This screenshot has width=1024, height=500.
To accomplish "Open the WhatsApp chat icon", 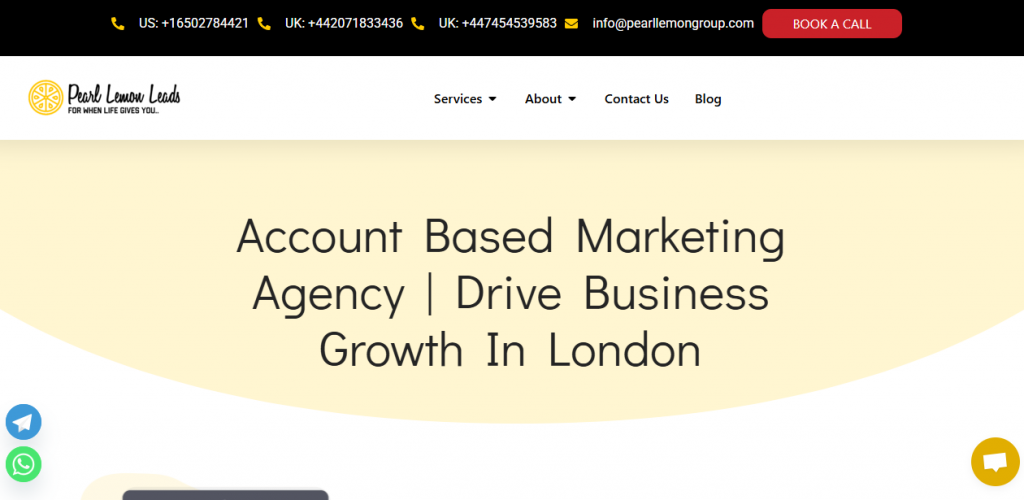I will point(24,464).
